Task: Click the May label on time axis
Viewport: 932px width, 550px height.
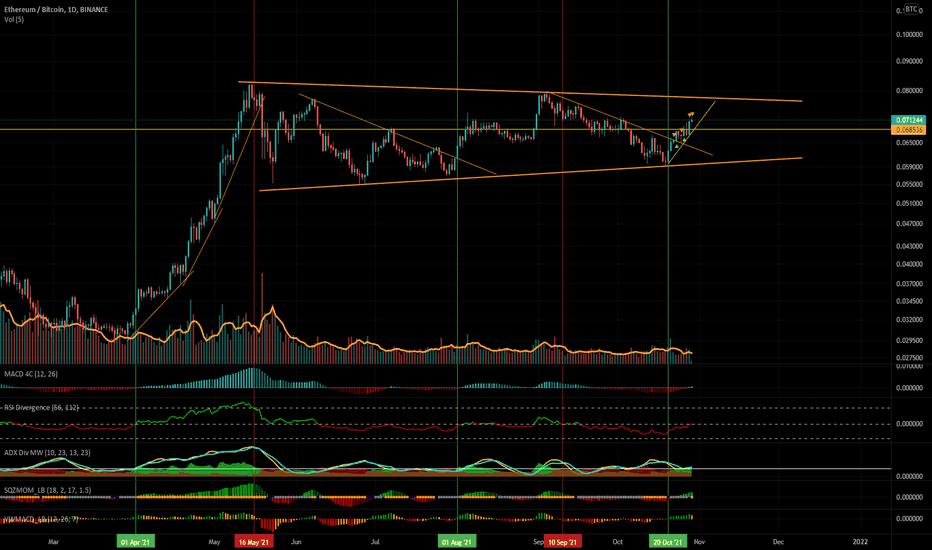Action: (215, 542)
